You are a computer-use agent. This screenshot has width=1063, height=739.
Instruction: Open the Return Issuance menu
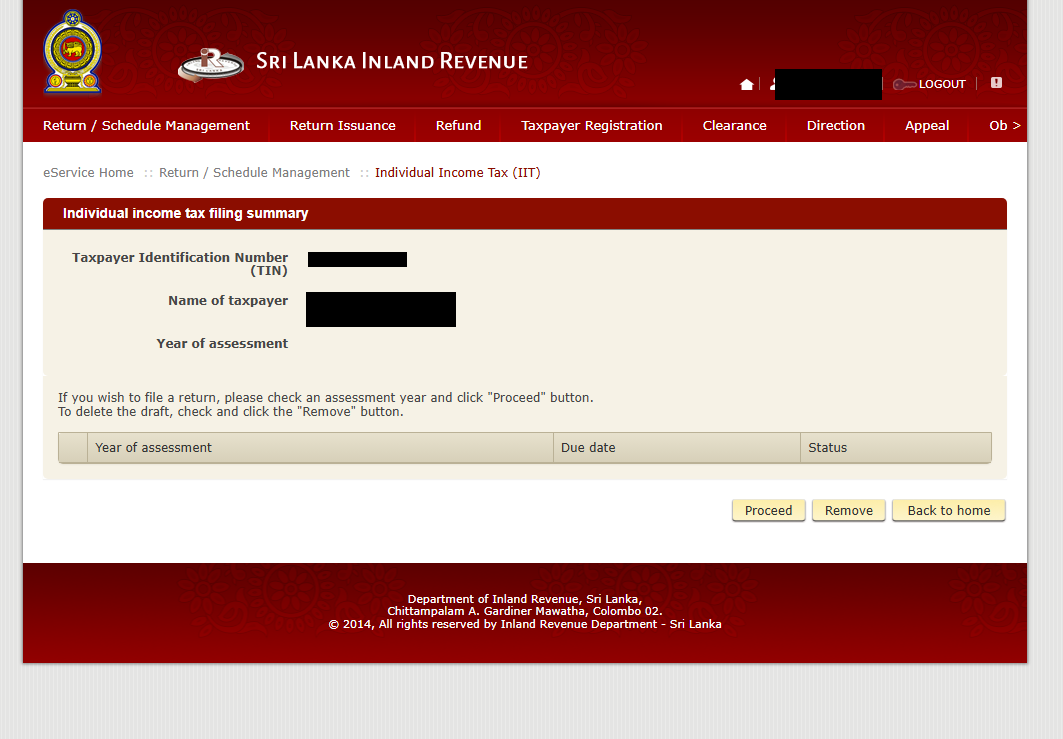point(342,125)
